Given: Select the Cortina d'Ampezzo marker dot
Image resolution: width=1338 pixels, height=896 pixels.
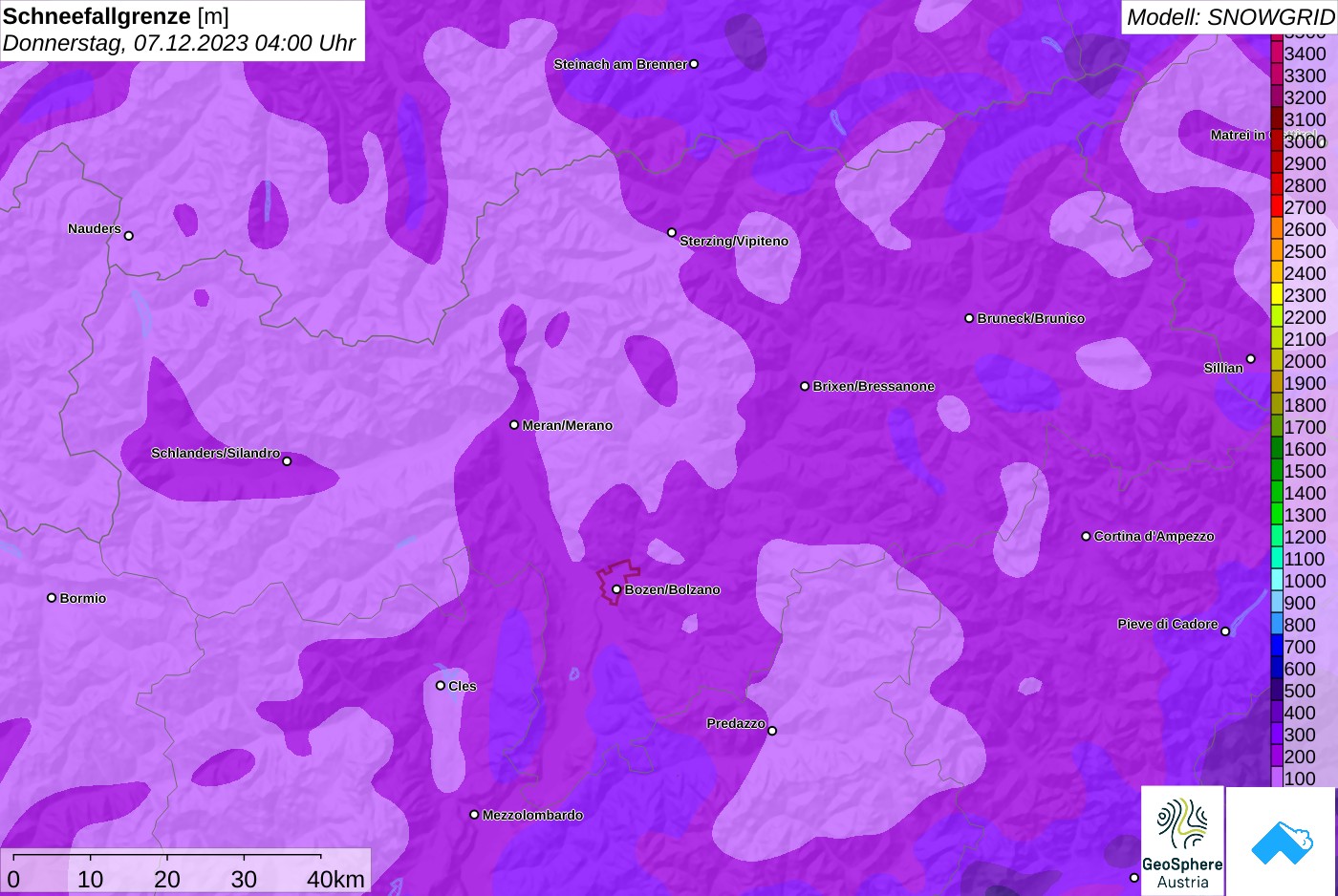Looking at the screenshot, I should (x=1086, y=536).
